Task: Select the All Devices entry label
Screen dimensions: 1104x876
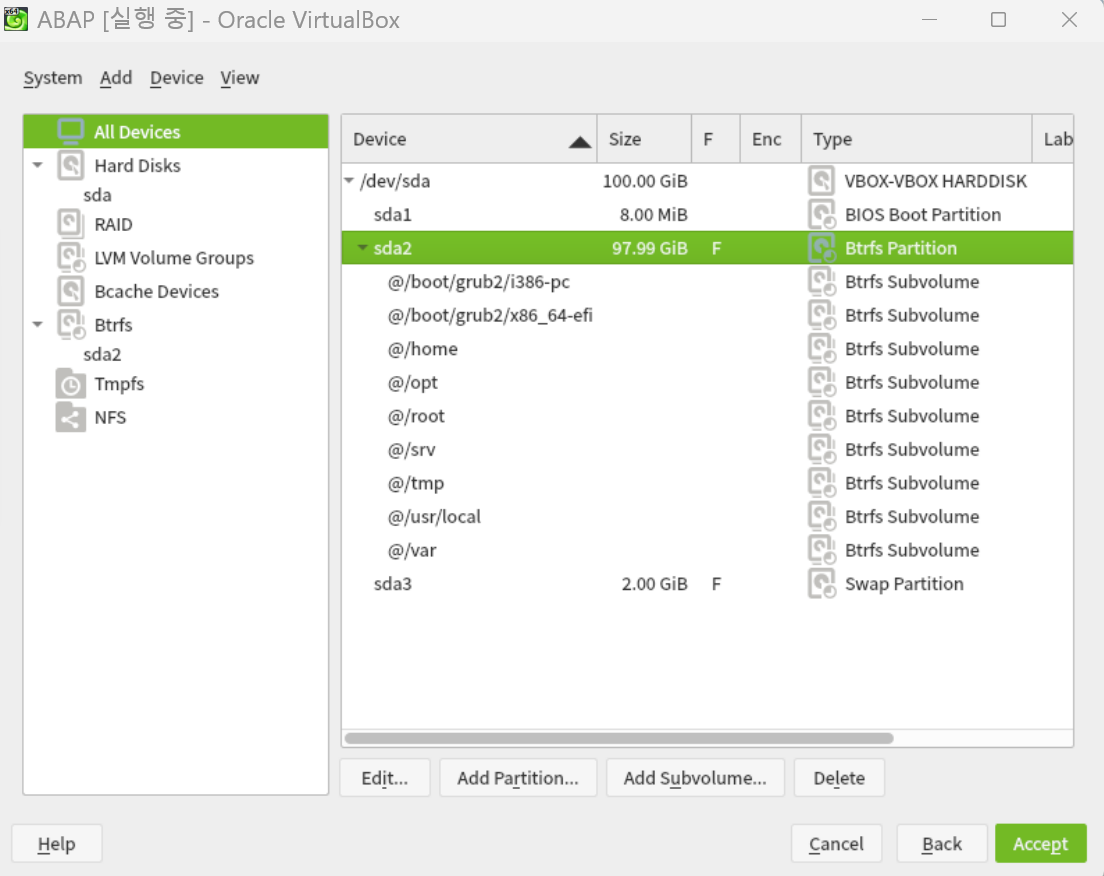Action: (137, 132)
